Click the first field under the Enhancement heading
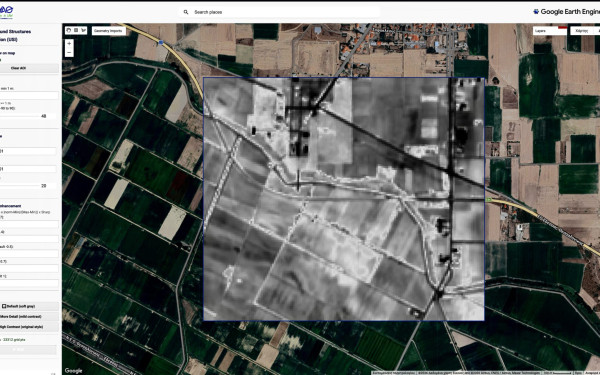Screen dimensions: 600x375 coord(29,224)
